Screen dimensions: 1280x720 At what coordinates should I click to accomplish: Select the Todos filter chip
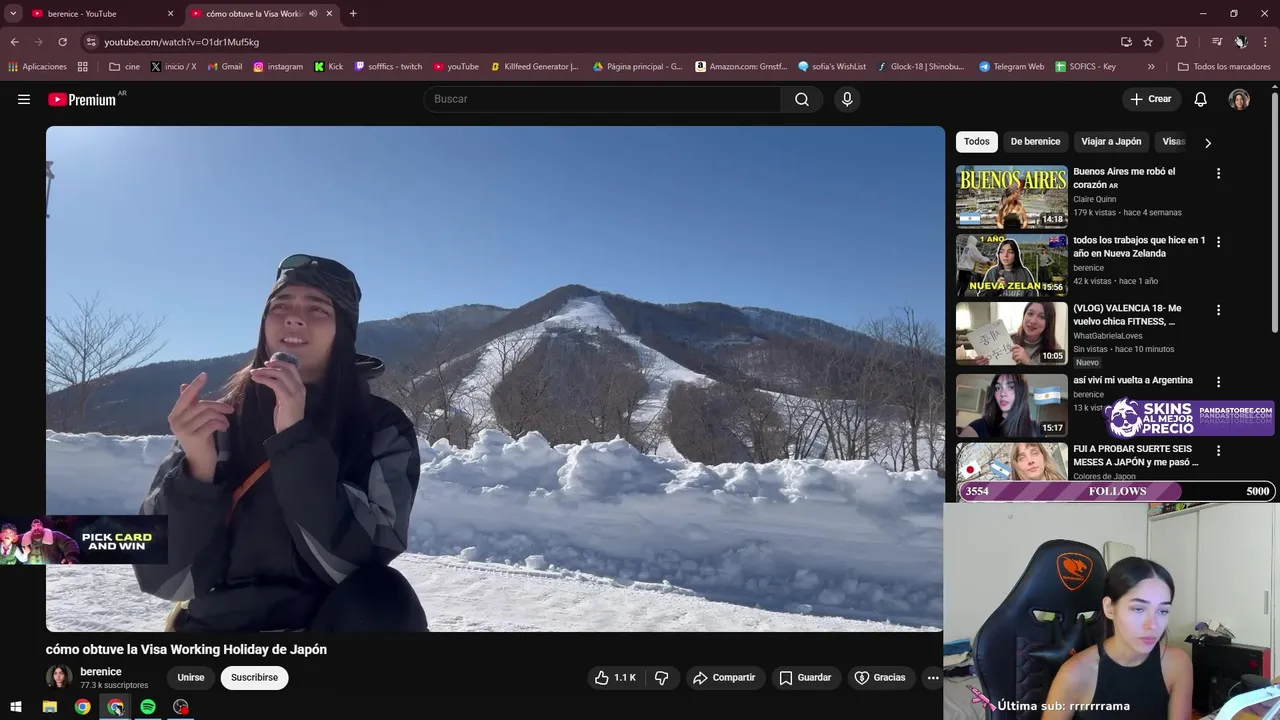977,142
